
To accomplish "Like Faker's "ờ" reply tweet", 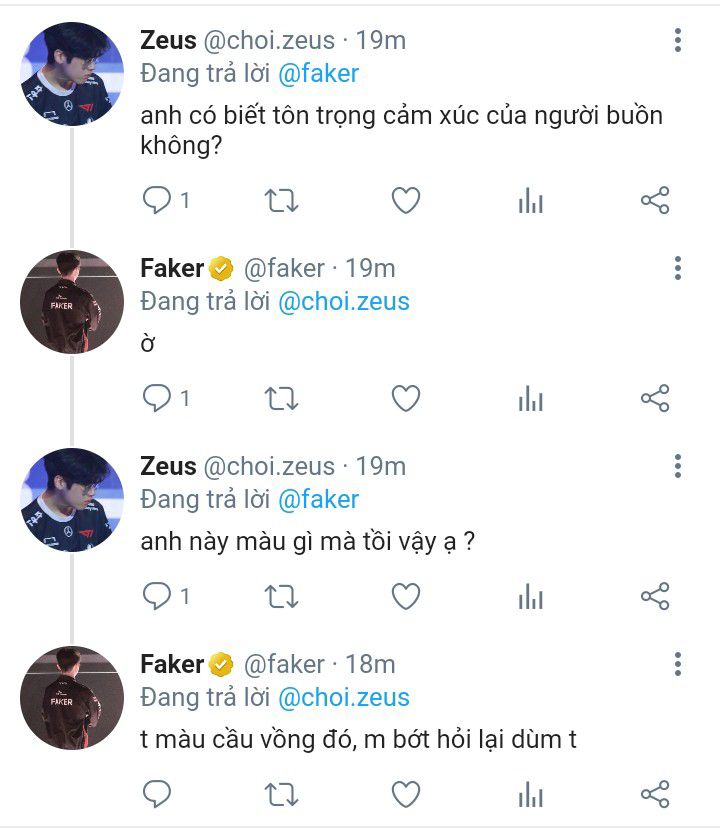I will tap(405, 399).
